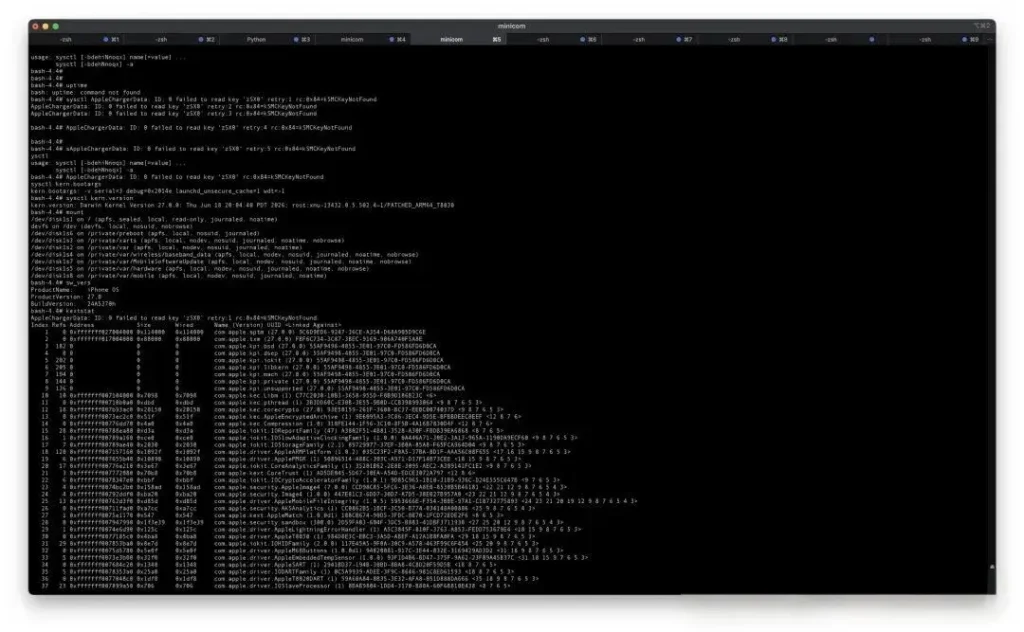
Task: Open the Python tab labeled ⌘3
Action: click(x=267, y=40)
